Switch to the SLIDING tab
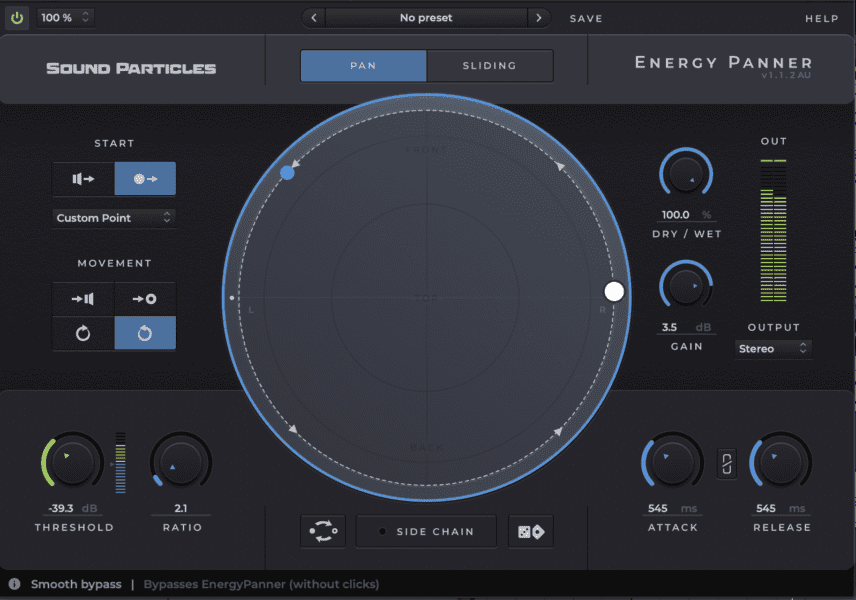856x600 pixels. (x=490, y=66)
